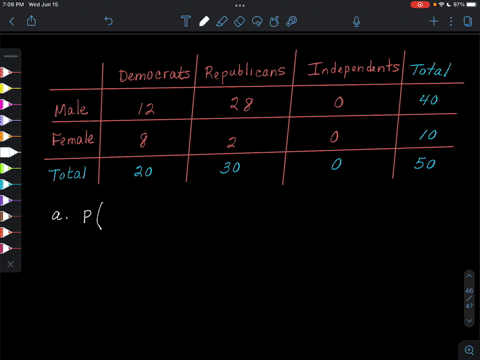Add new content with the plus icon
480x360 pixels.
pos(434,22)
